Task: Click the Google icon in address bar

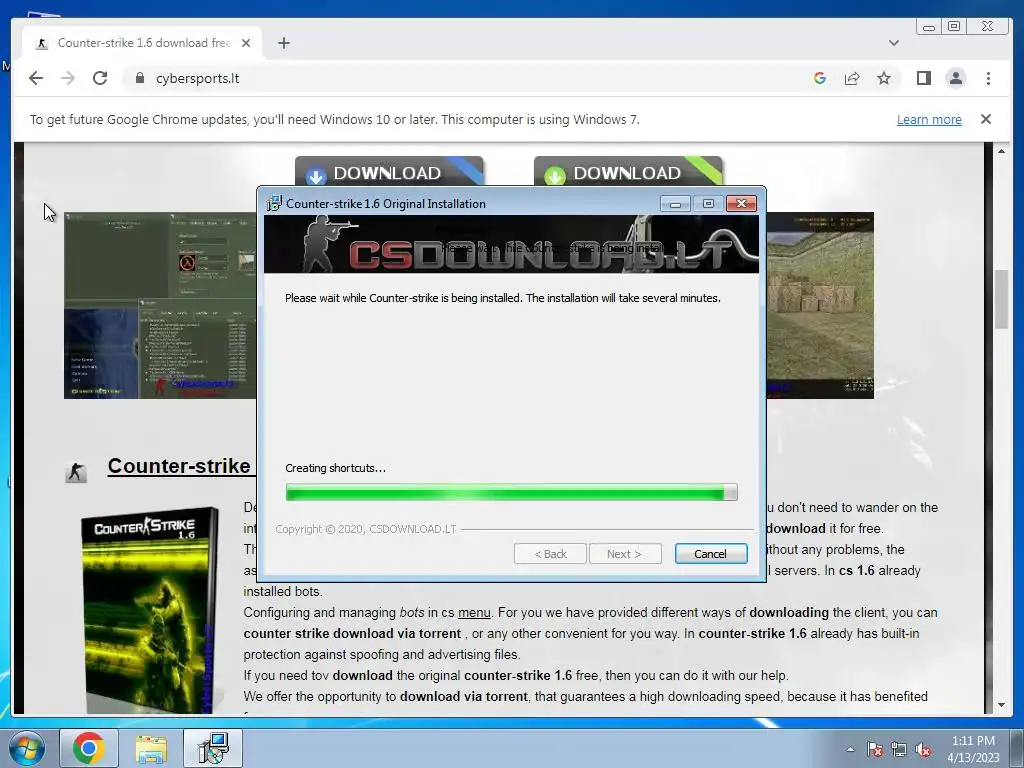Action: [820, 78]
